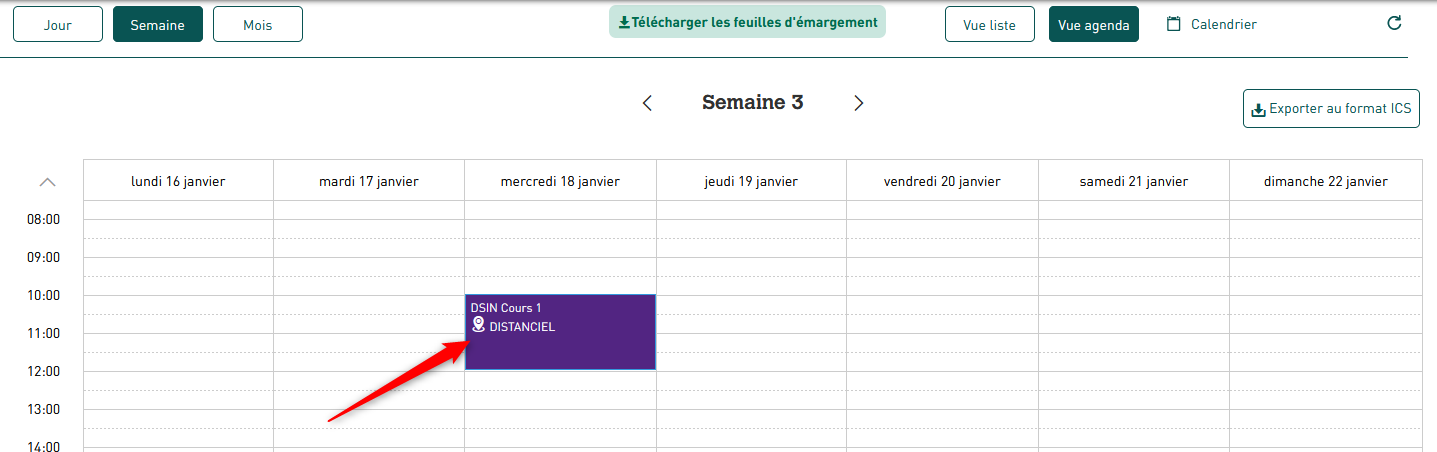Image resolution: width=1437 pixels, height=452 pixels.
Task: Click the jeudi 19 janvier header
Action: 751,181
